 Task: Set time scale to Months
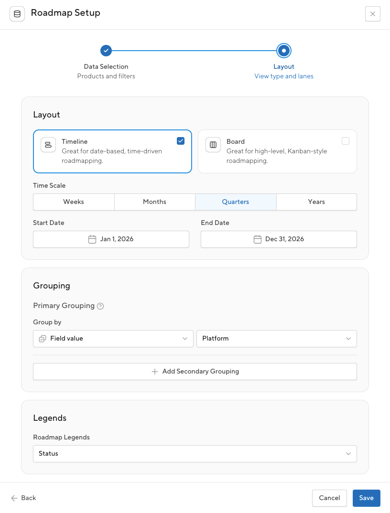(155, 202)
